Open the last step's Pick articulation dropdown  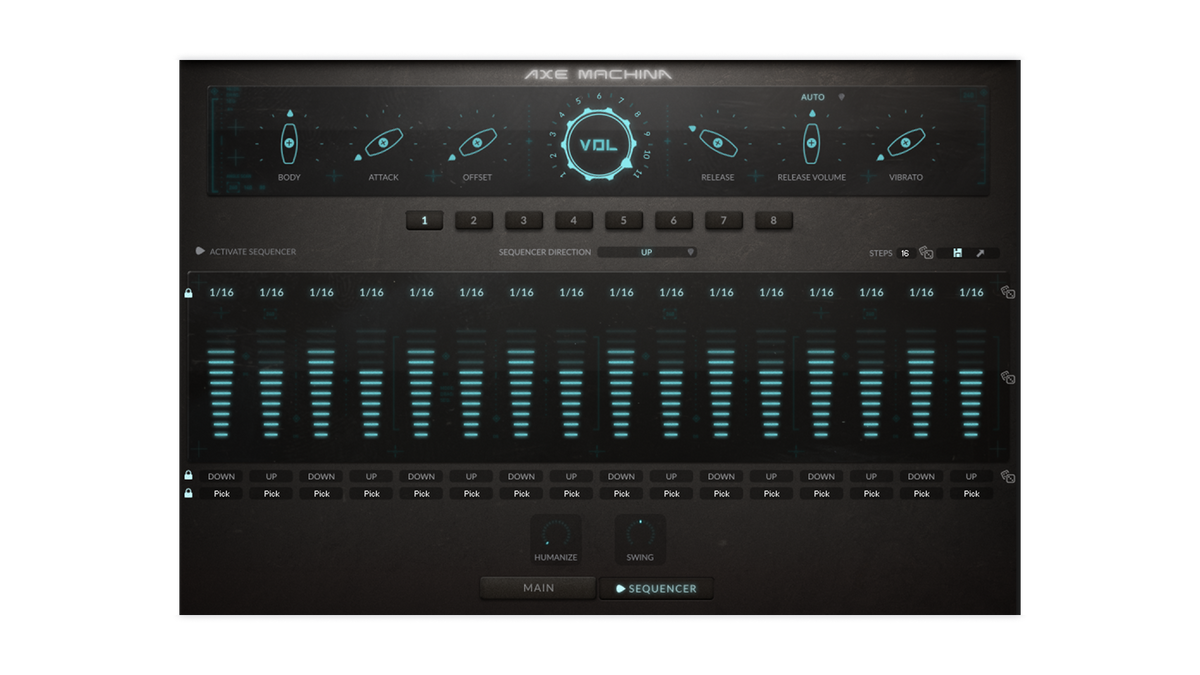tap(971, 494)
